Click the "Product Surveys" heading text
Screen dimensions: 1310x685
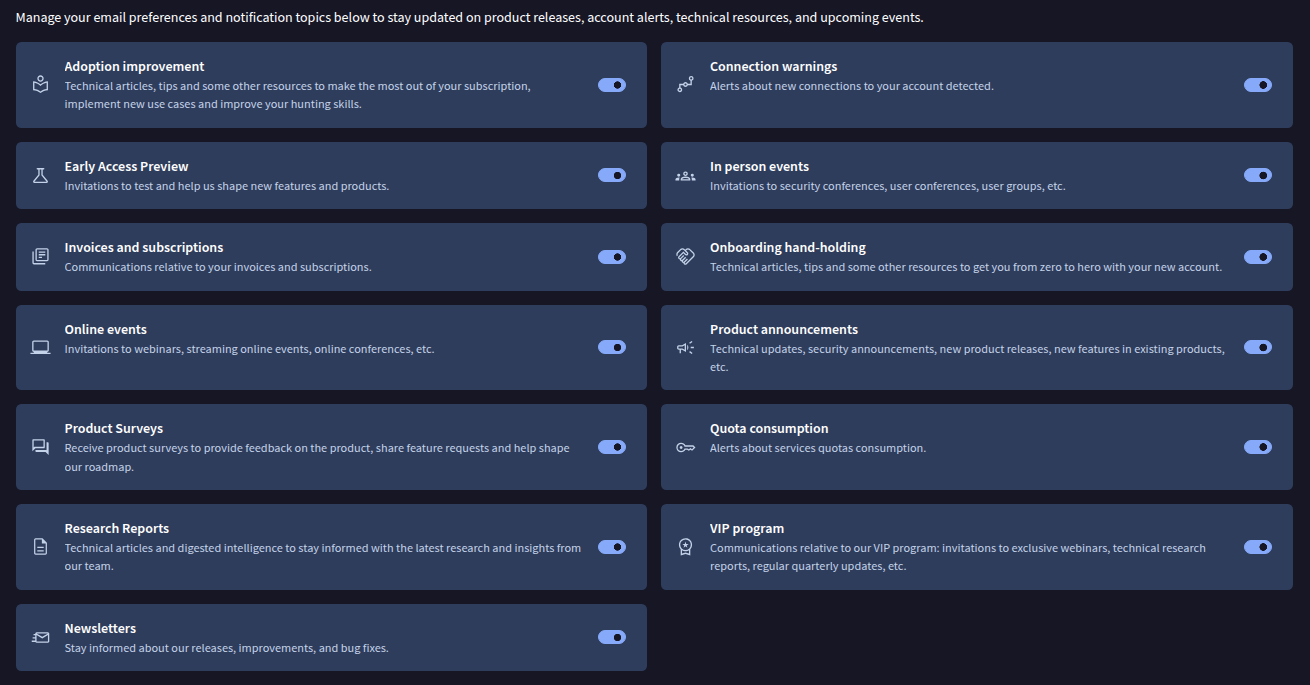[114, 428]
